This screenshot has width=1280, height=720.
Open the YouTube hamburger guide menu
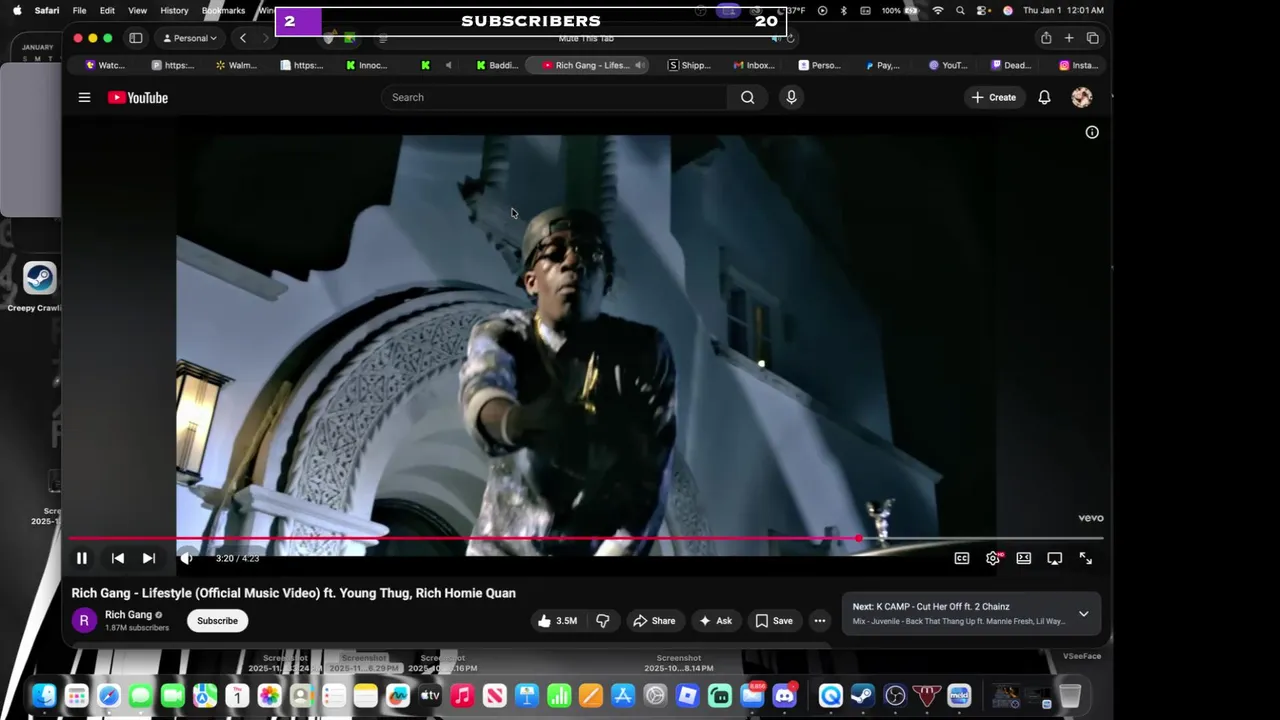pyautogui.click(x=84, y=98)
